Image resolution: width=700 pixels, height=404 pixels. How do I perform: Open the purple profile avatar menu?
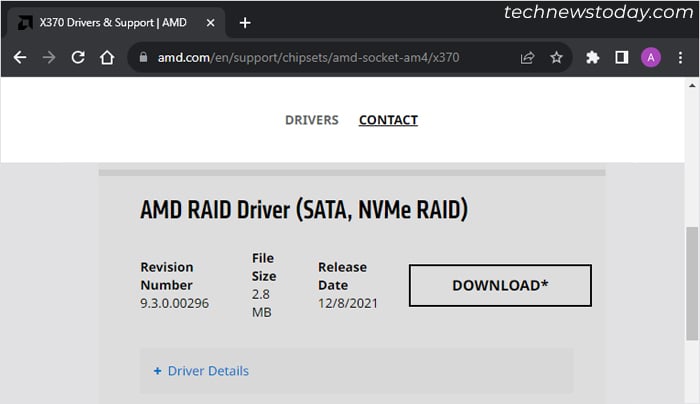point(651,58)
